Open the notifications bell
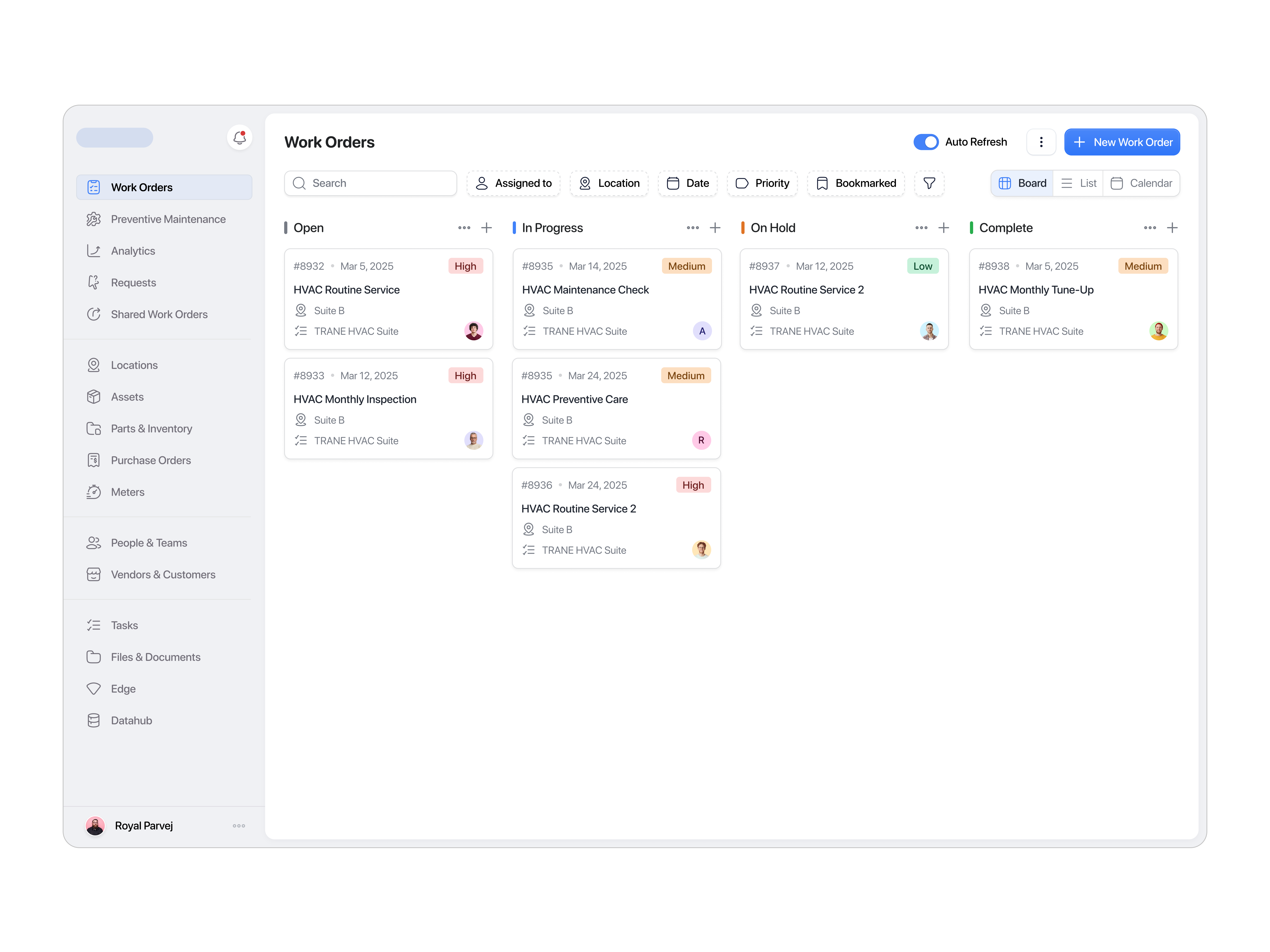Viewport: 1270px width, 952px height. (x=240, y=138)
